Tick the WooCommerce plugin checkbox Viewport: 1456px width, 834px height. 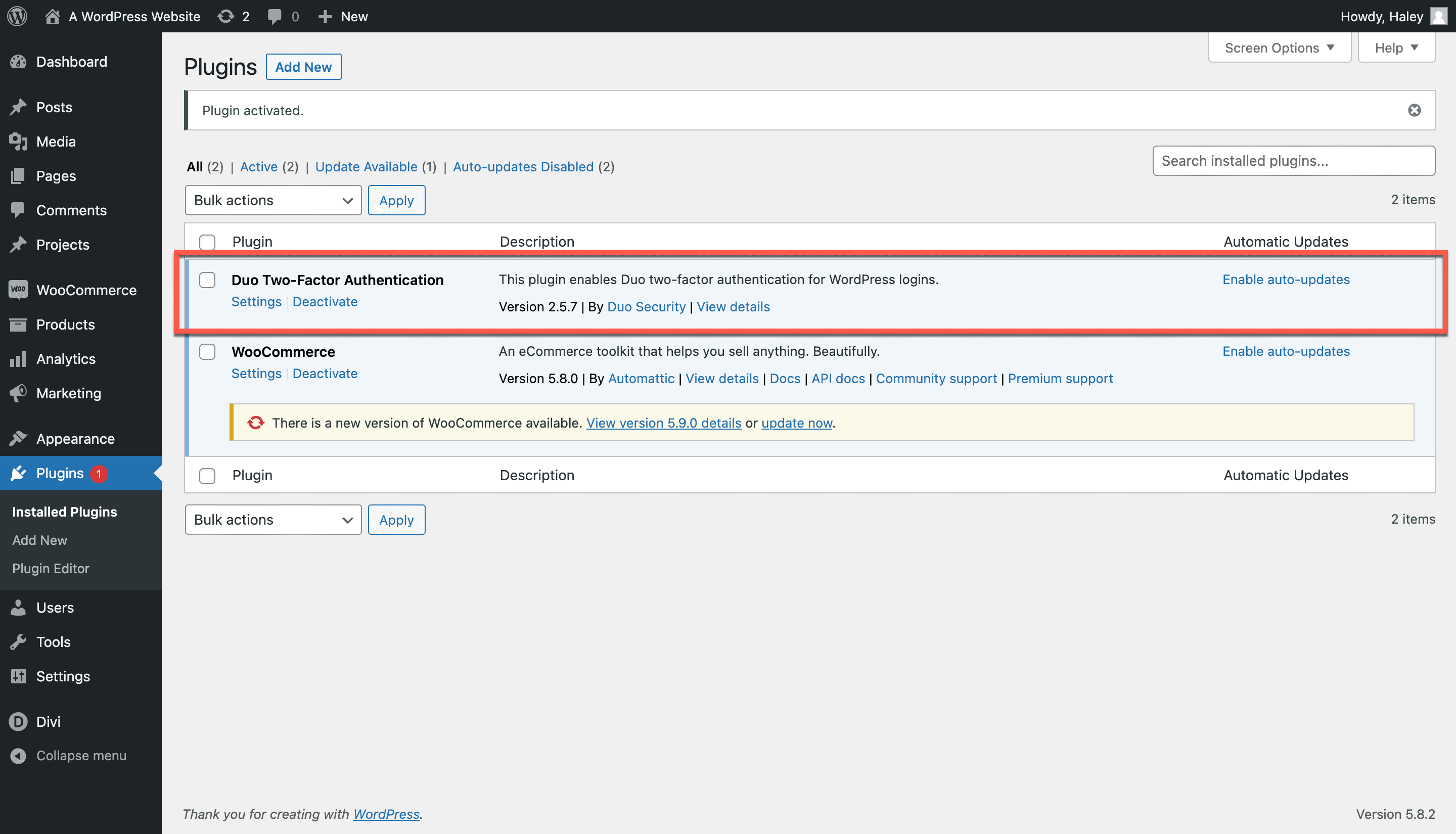click(x=207, y=351)
